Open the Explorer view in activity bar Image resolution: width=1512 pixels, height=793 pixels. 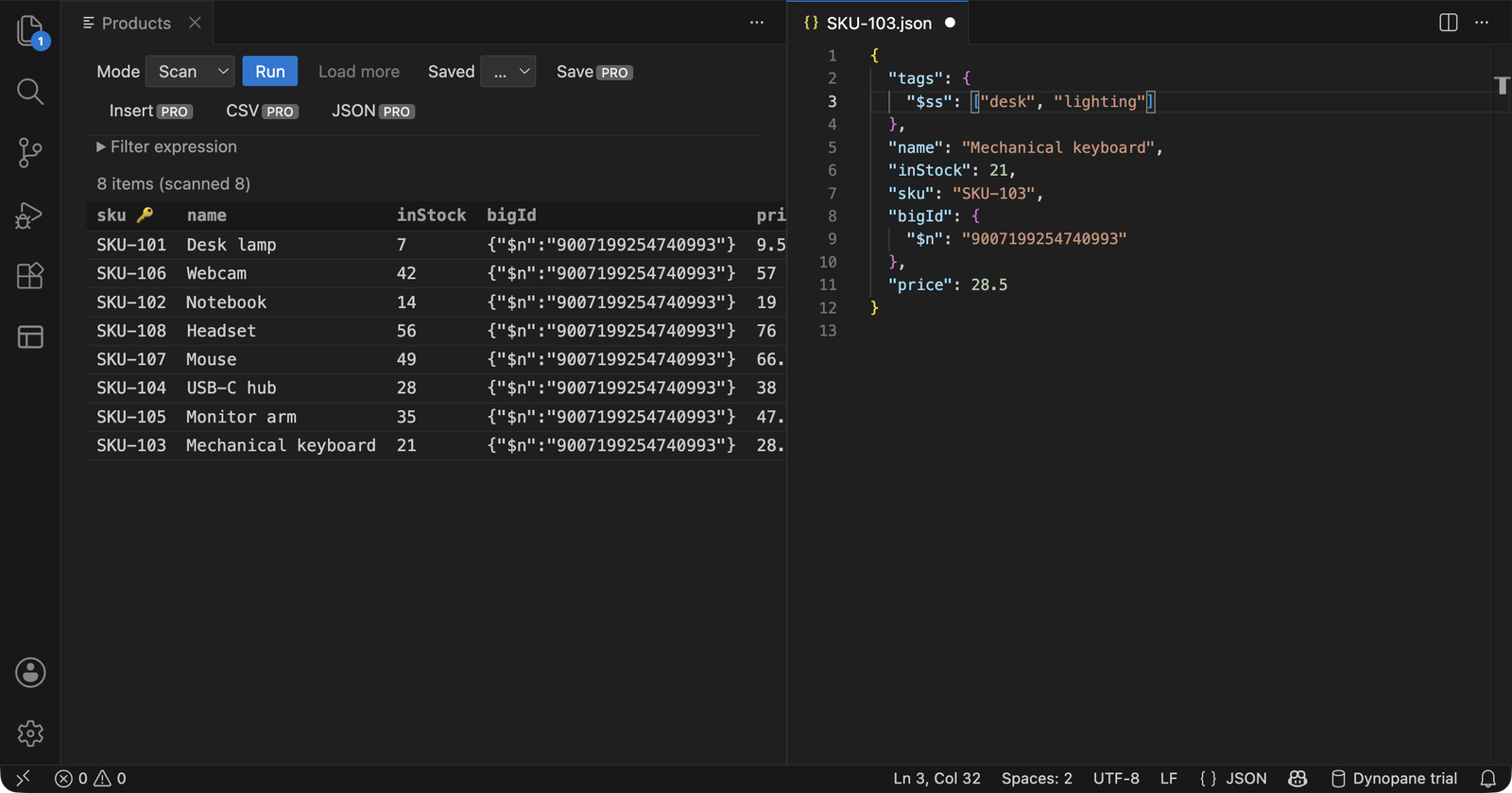click(x=30, y=31)
